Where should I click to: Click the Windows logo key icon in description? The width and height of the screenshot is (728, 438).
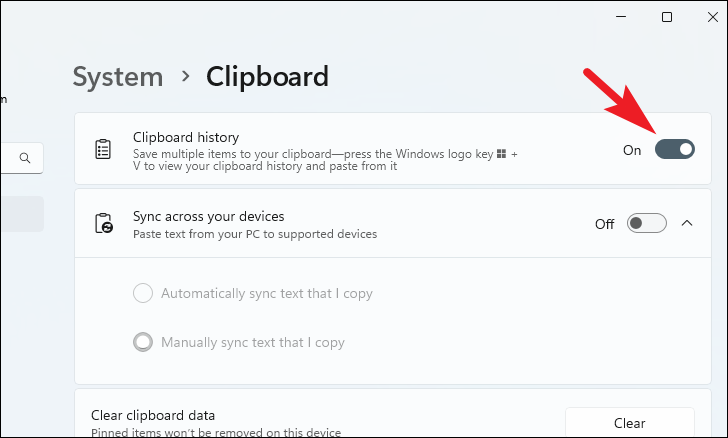coord(501,154)
